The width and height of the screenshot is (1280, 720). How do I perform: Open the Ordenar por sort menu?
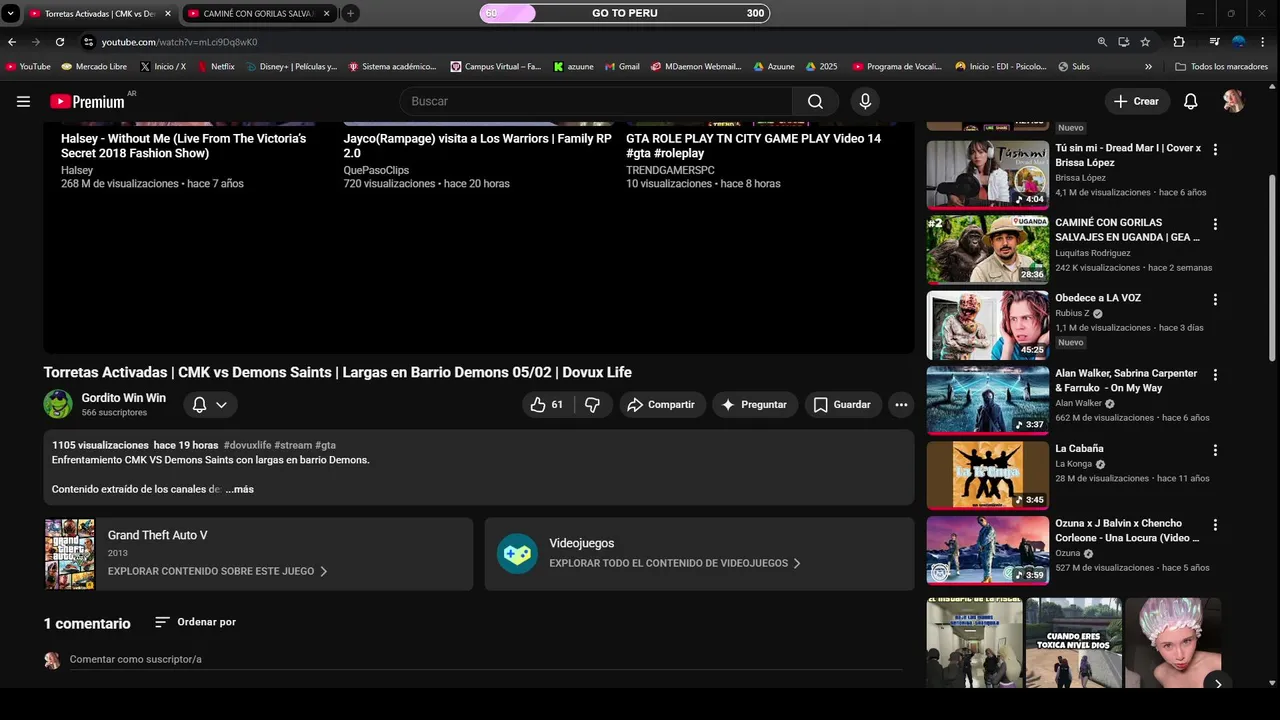point(196,622)
